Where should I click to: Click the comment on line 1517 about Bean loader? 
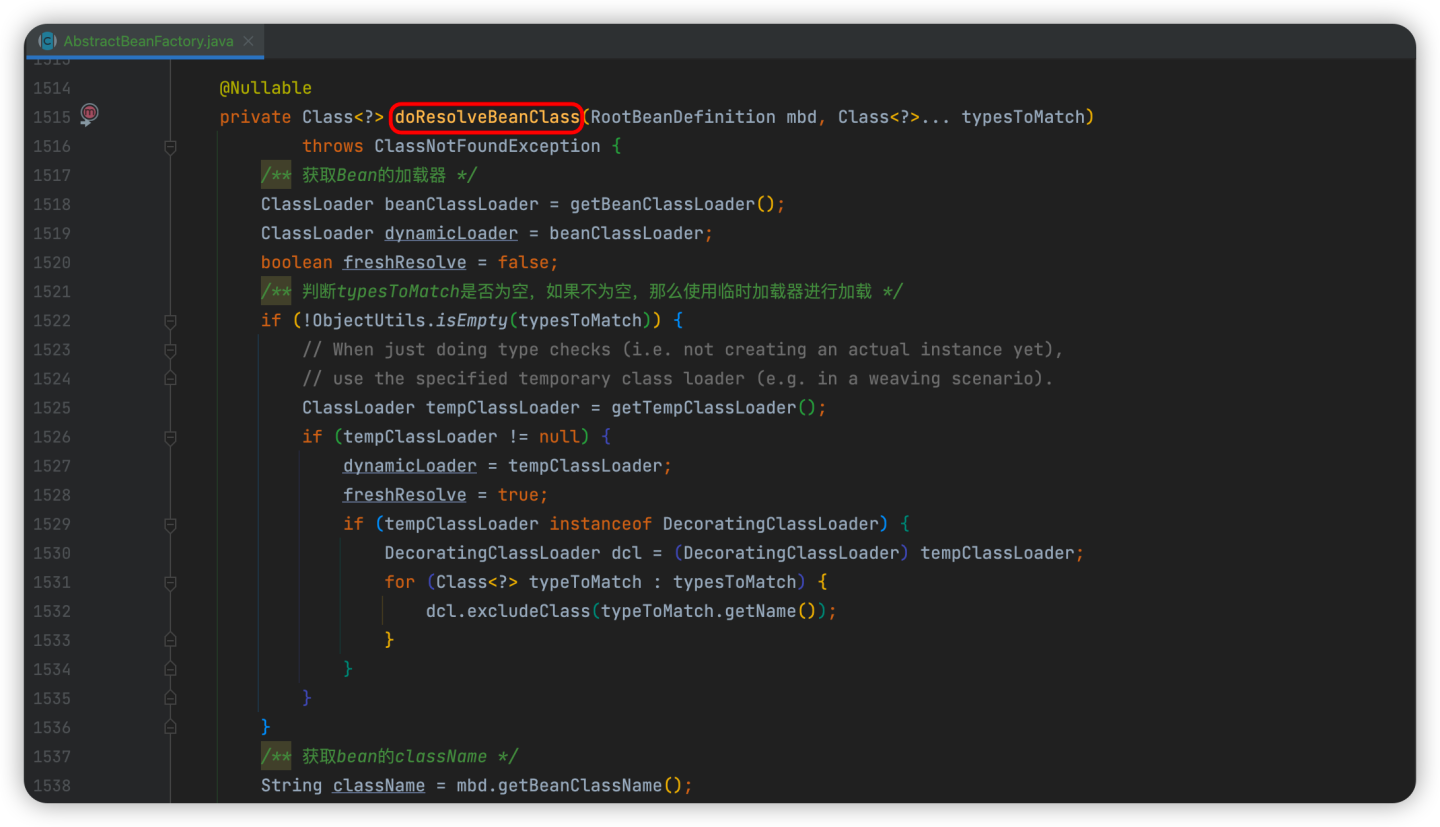pyautogui.click(x=369, y=175)
